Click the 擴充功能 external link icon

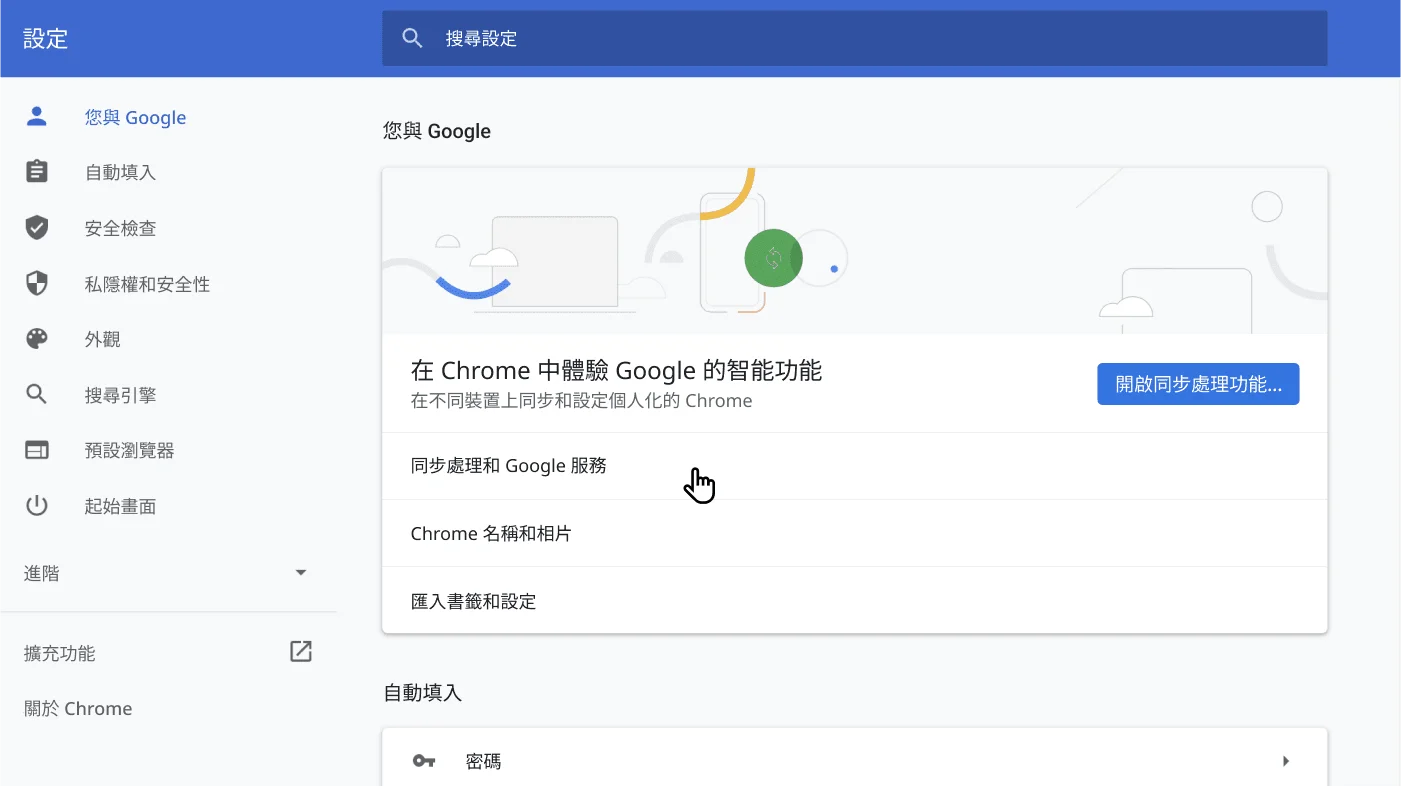coord(301,651)
